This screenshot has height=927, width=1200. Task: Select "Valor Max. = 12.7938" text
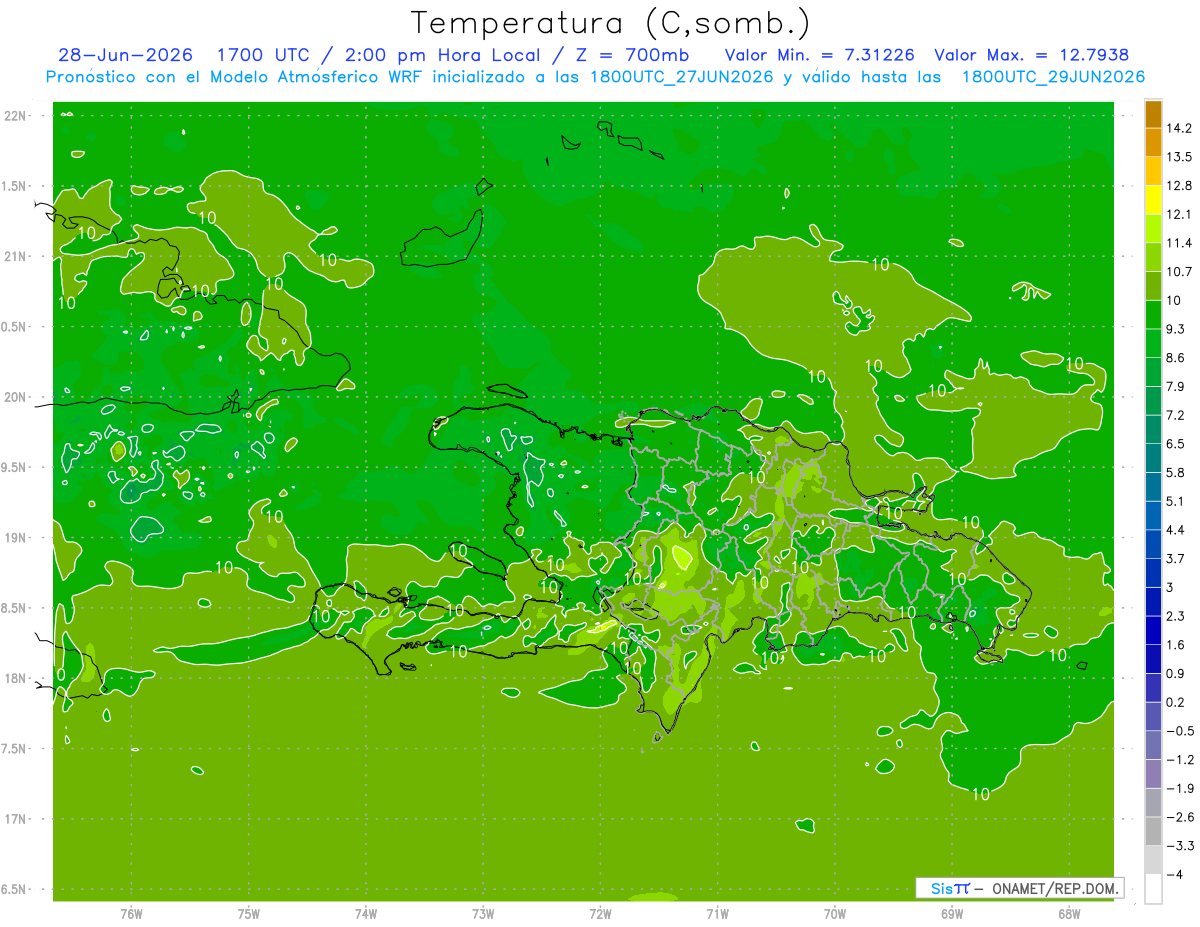click(1031, 55)
